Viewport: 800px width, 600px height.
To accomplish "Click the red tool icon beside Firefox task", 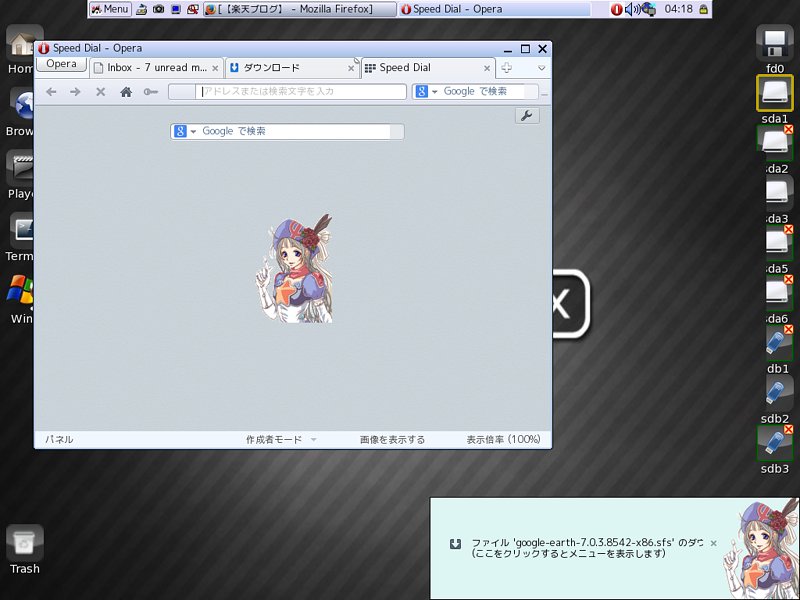I will (x=192, y=9).
